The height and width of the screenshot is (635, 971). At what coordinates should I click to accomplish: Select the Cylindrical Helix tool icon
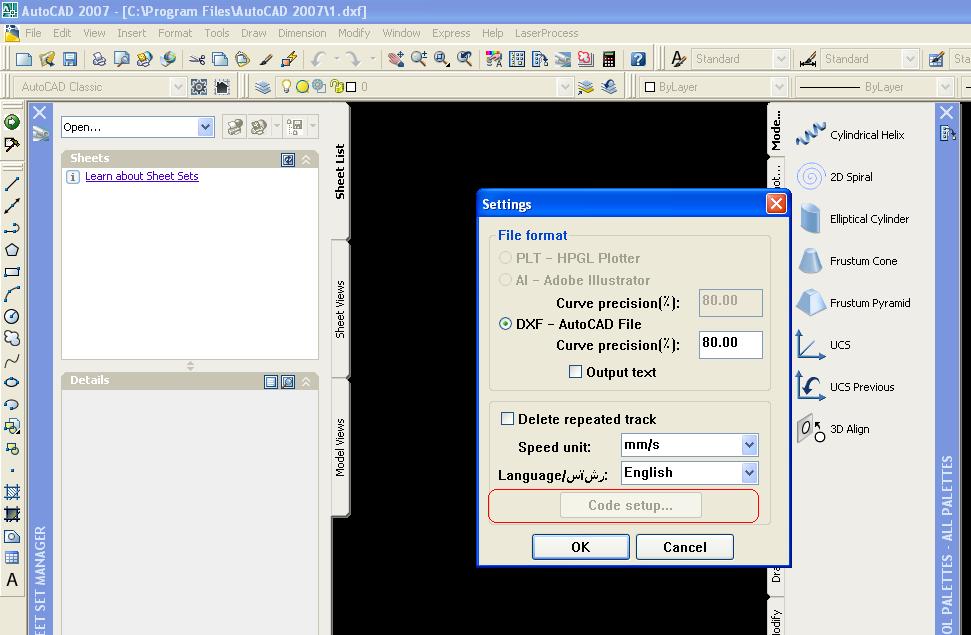click(811, 135)
